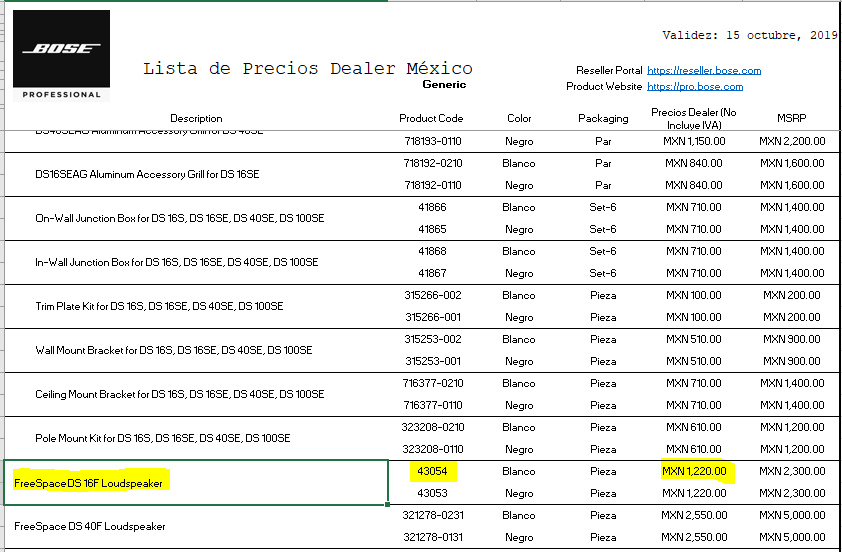Open the reseller.bose.com link

703,70
